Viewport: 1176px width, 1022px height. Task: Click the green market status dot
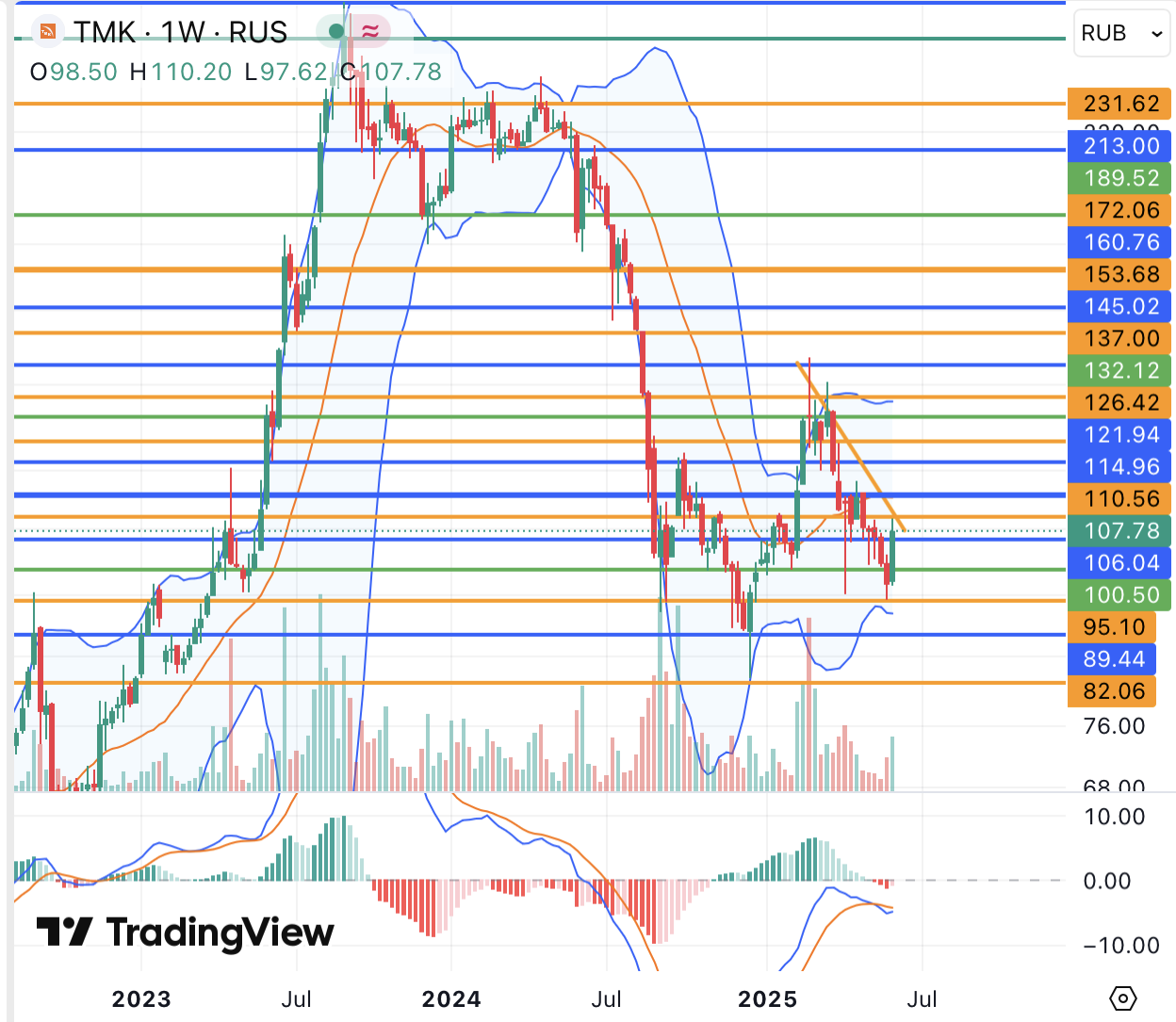click(336, 32)
